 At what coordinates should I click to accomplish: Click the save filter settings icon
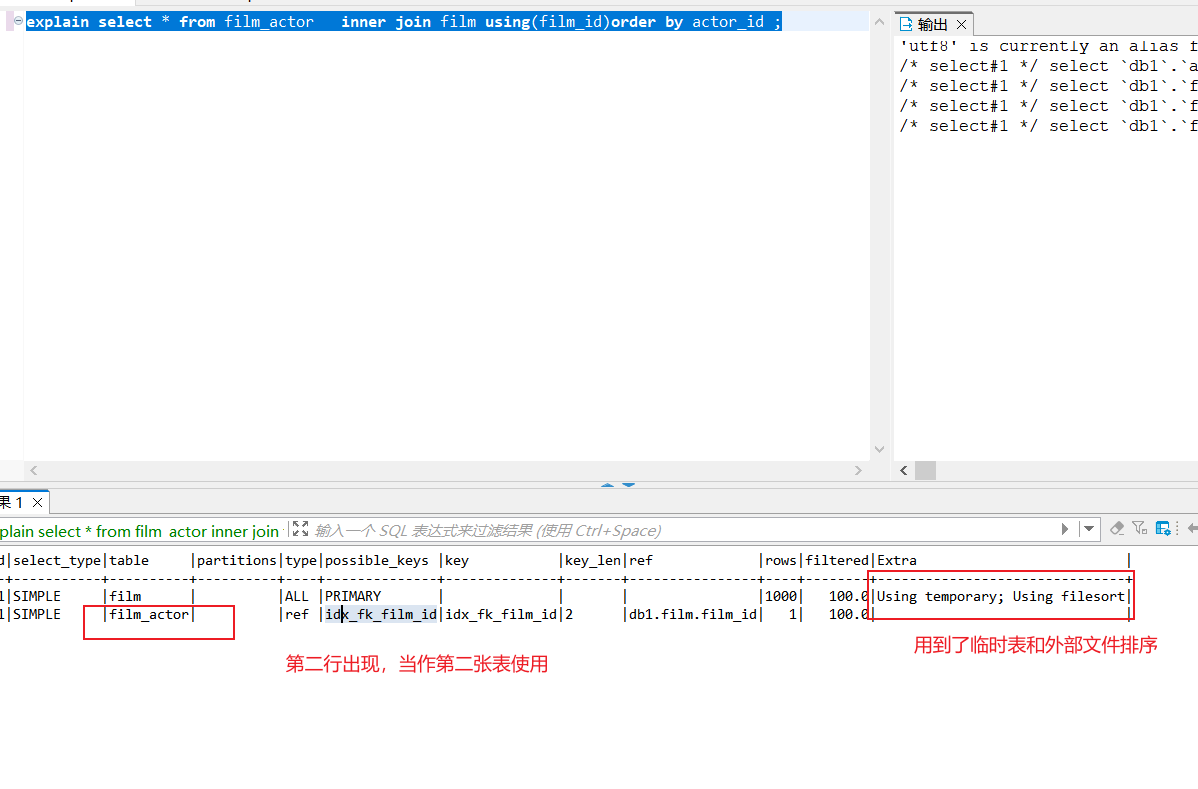click(1163, 528)
